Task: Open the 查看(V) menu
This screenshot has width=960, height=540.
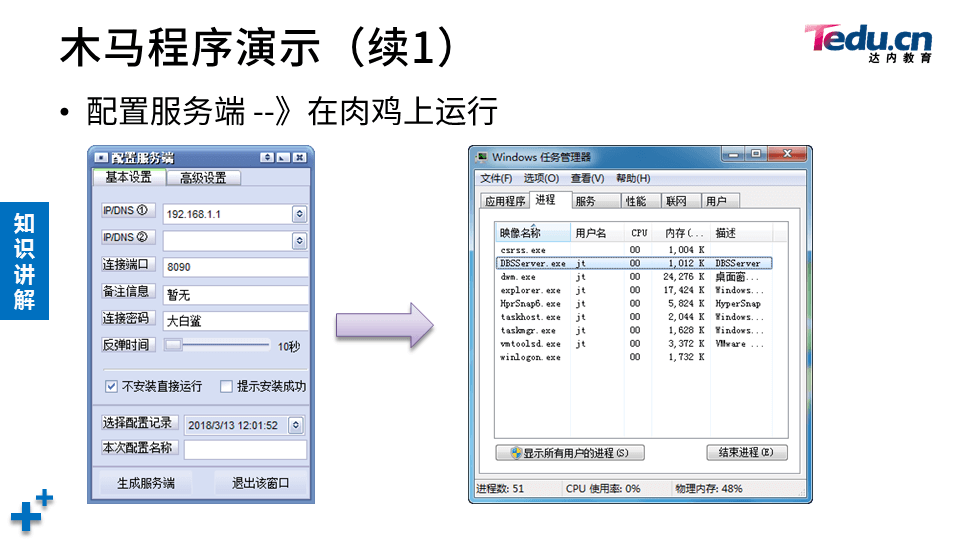Action: click(x=587, y=178)
